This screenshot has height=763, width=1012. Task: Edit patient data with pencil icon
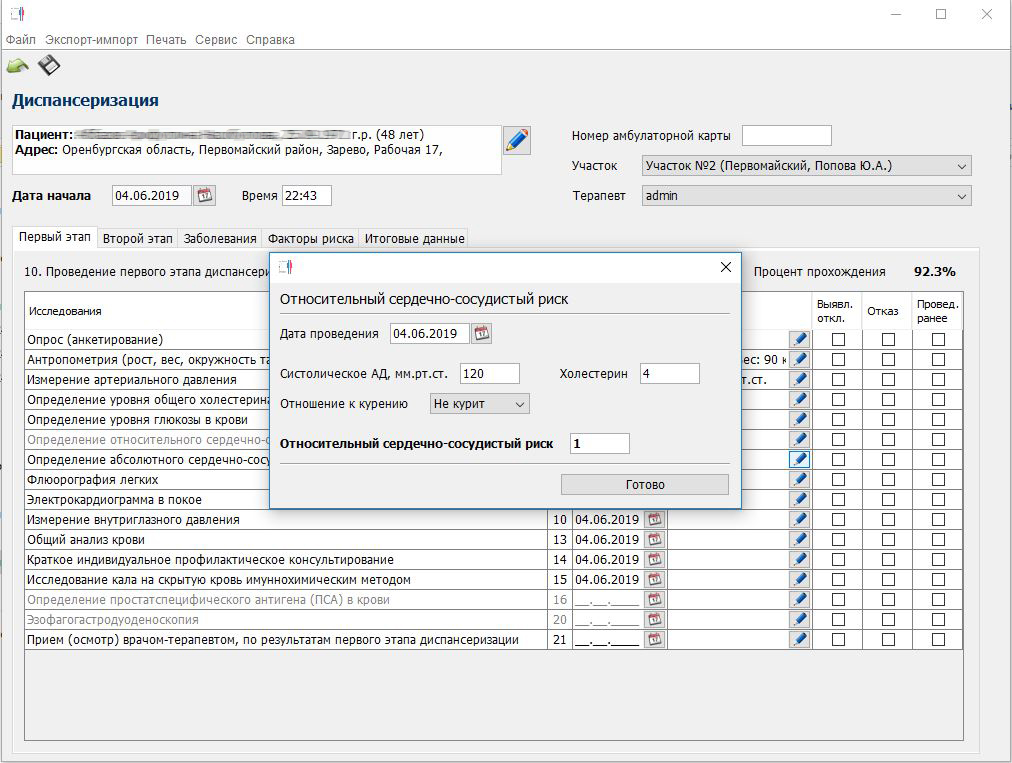(x=516, y=140)
